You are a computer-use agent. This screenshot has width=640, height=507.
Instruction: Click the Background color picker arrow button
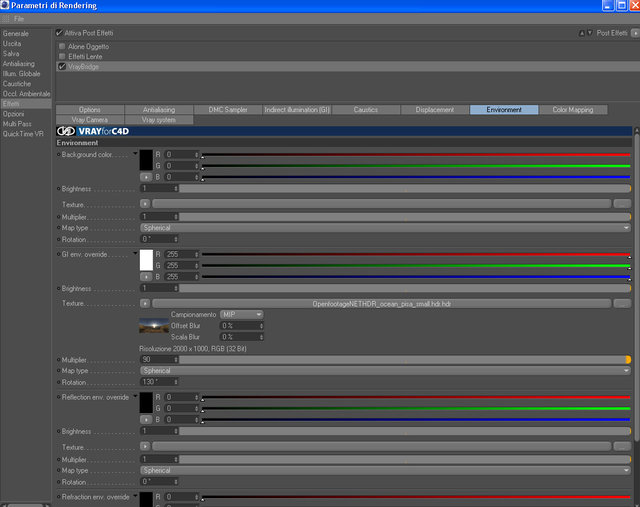(x=146, y=177)
